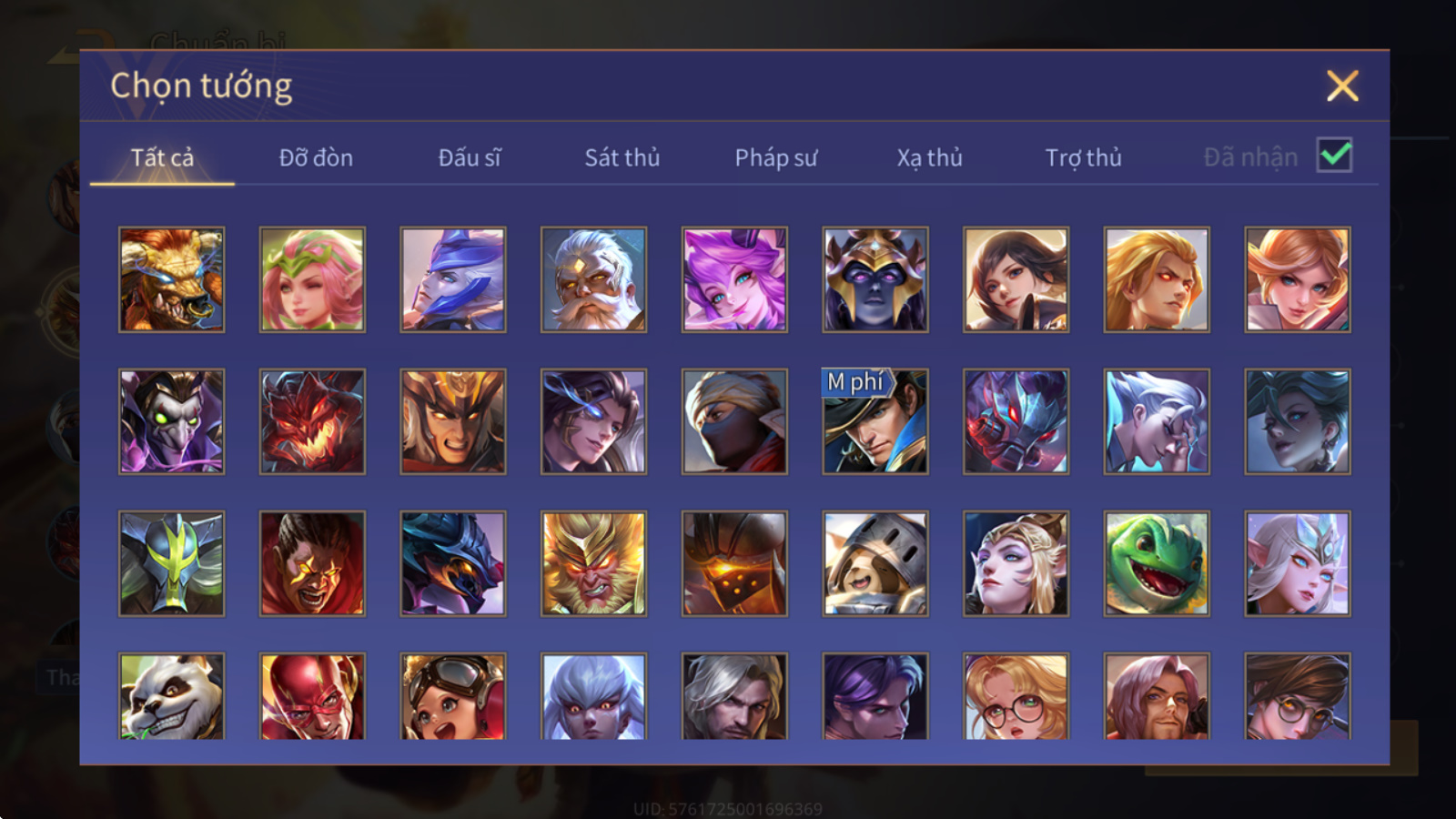The height and width of the screenshot is (819, 1456).
Task: Switch to the 'Pháp sư' tab
Action: (x=776, y=157)
